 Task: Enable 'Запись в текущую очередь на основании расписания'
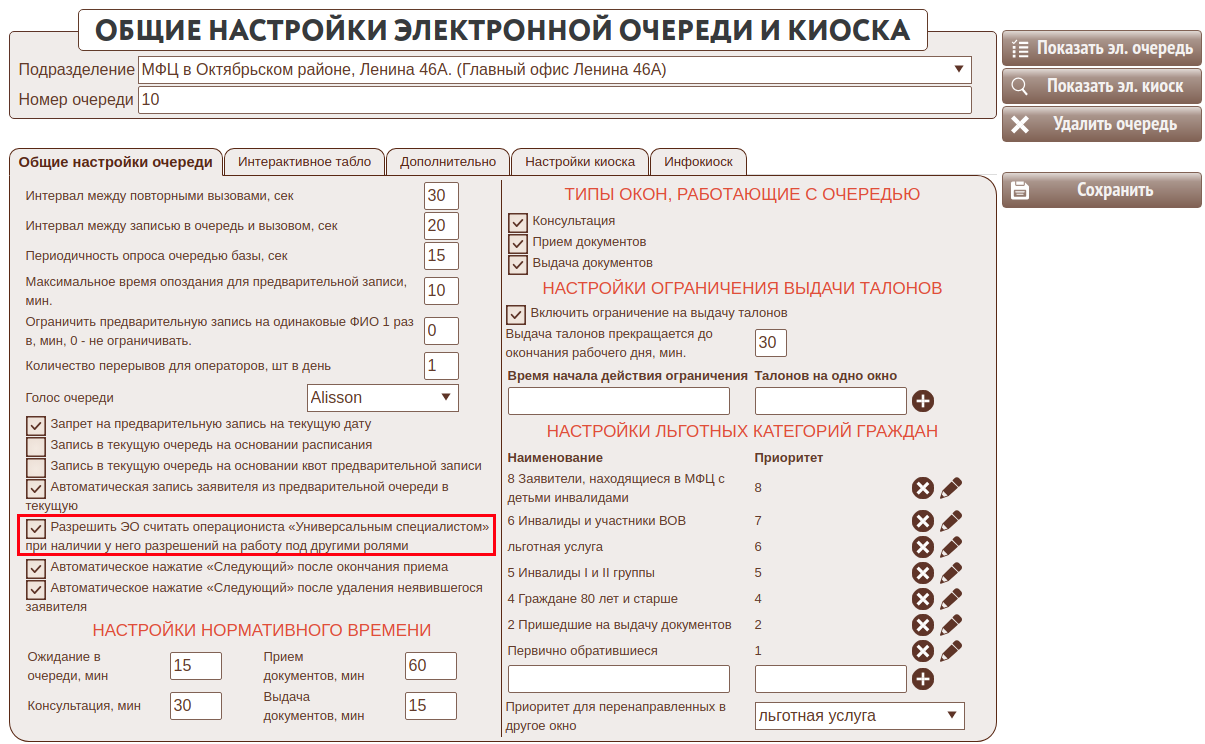[x=36, y=446]
